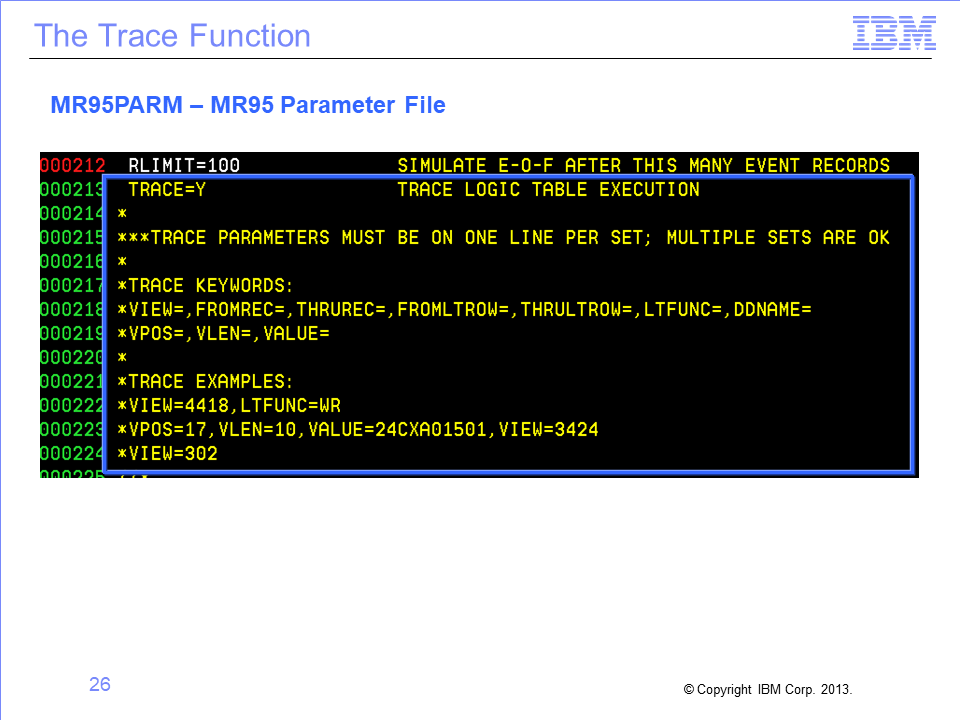Select the "*VIEW=302" example line

point(167,454)
